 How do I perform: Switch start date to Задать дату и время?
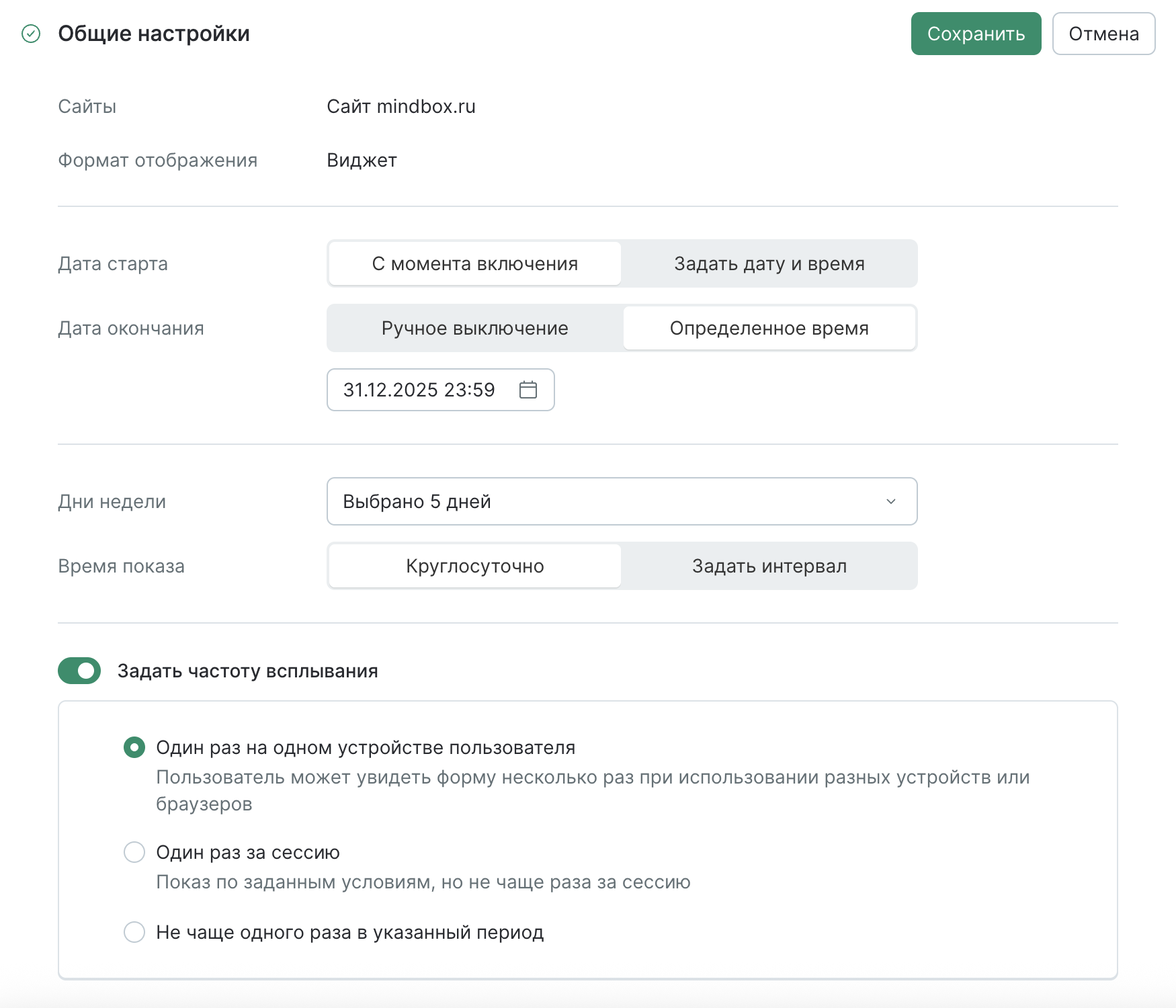click(x=769, y=263)
